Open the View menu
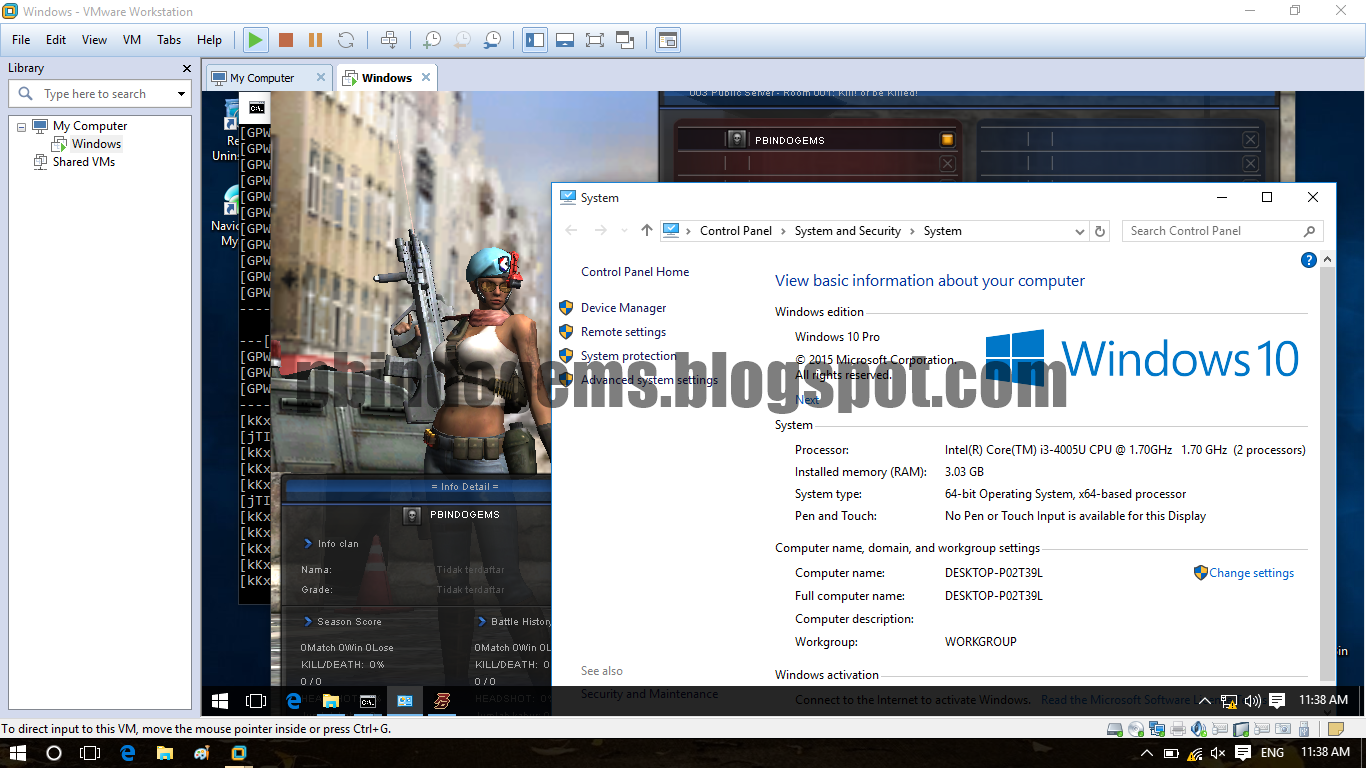The width and height of the screenshot is (1366, 768). point(94,40)
